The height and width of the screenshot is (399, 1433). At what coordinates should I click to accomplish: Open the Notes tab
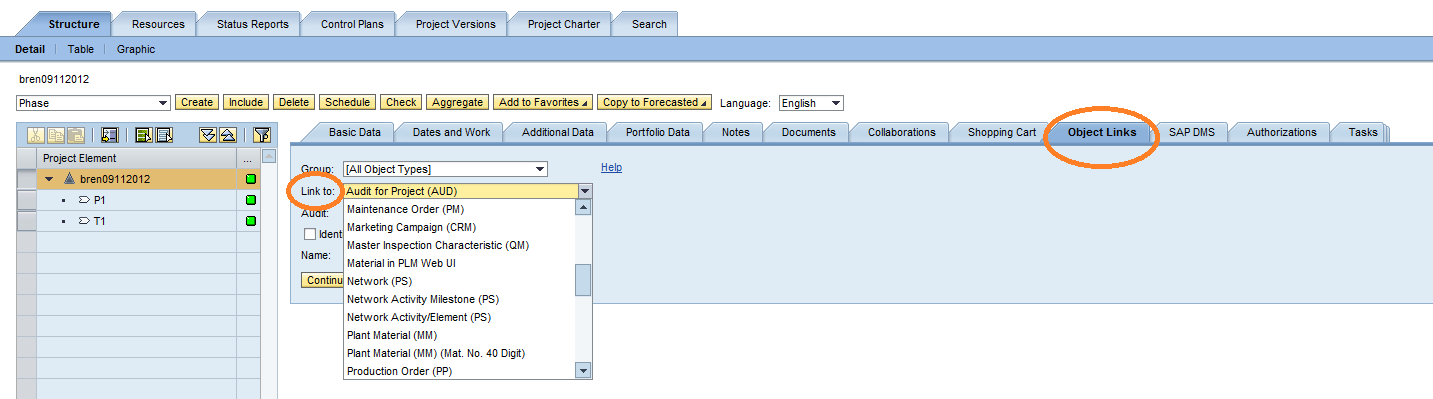[736, 132]
